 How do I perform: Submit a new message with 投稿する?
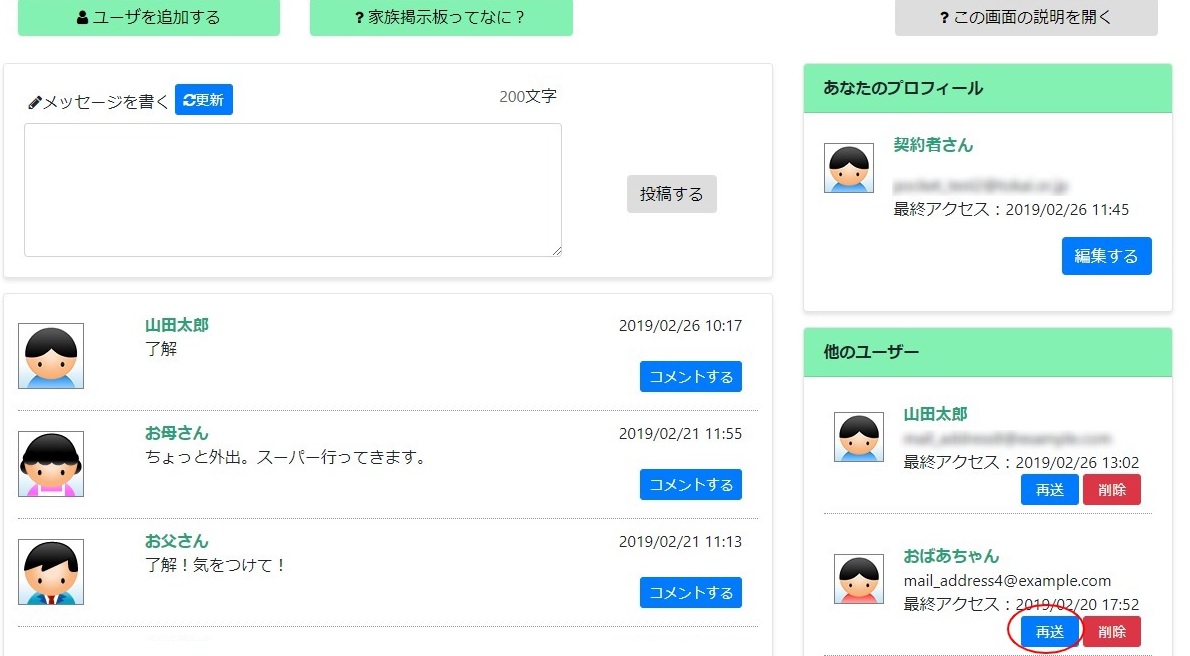coord(671,194)
